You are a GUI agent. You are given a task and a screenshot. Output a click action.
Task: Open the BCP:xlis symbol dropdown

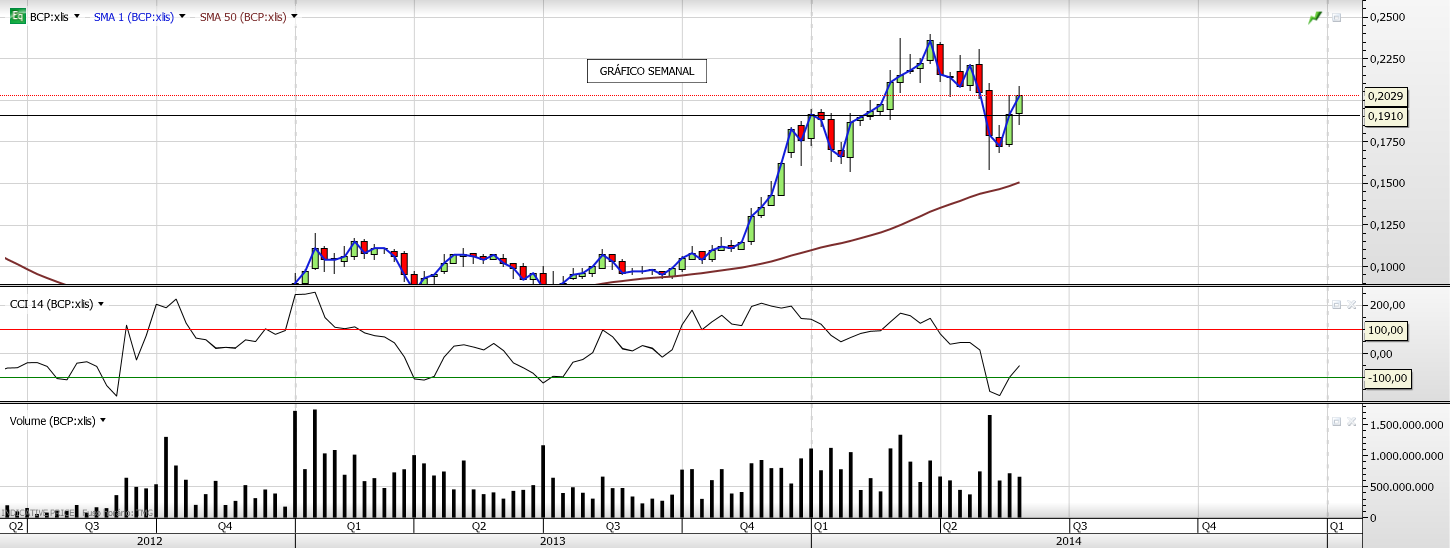(77, 17)
